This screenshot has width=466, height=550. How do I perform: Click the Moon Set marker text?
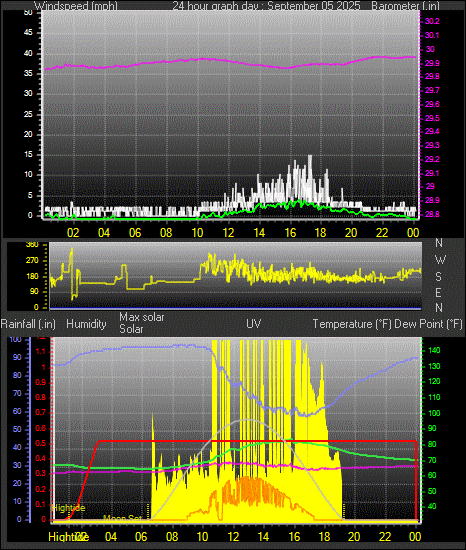tap(122, 518)
